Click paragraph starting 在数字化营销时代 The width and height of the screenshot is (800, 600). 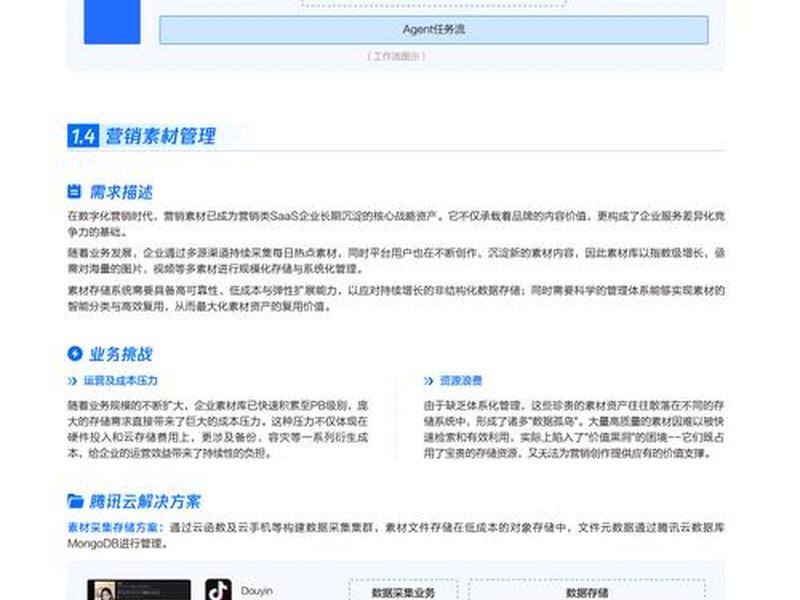(x=396, y=223)
